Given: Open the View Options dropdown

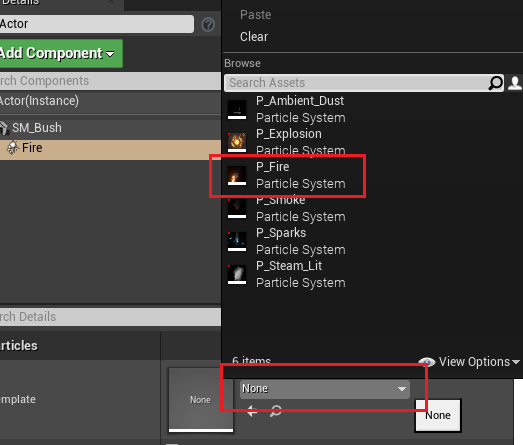Looking at the screenshot, I should 479,362.
